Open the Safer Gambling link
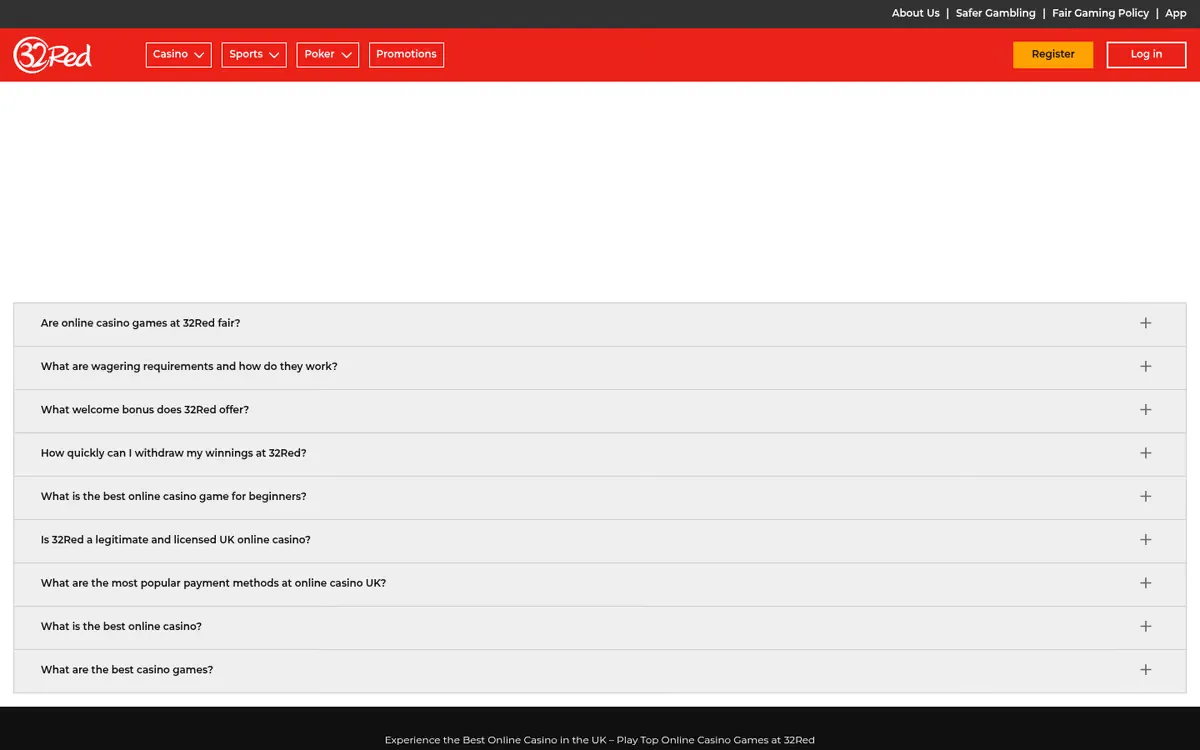Viewport: 1200px width, 750px height. click(x=996, y=13)
